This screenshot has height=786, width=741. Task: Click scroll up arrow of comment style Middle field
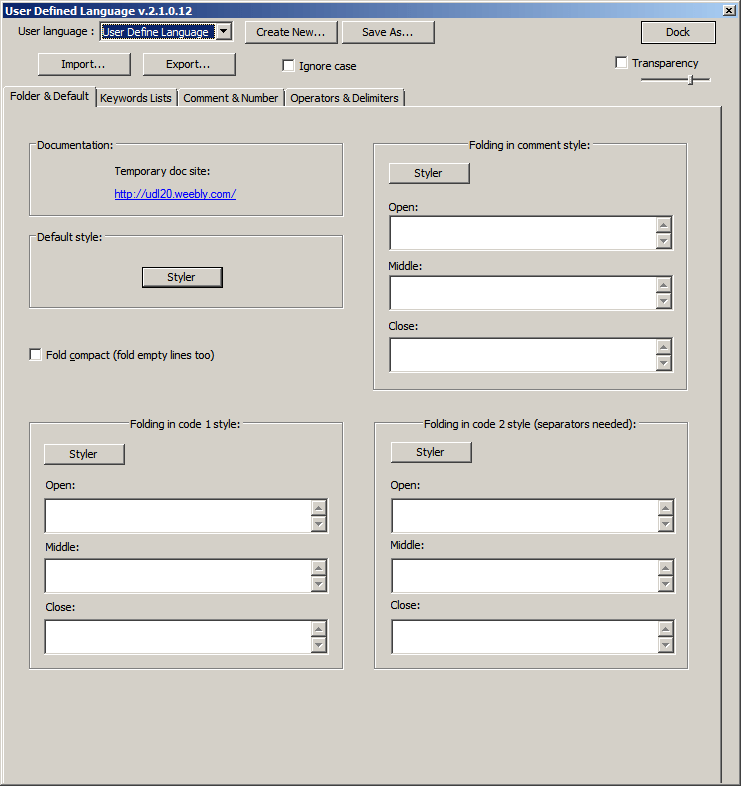[664, 285]
